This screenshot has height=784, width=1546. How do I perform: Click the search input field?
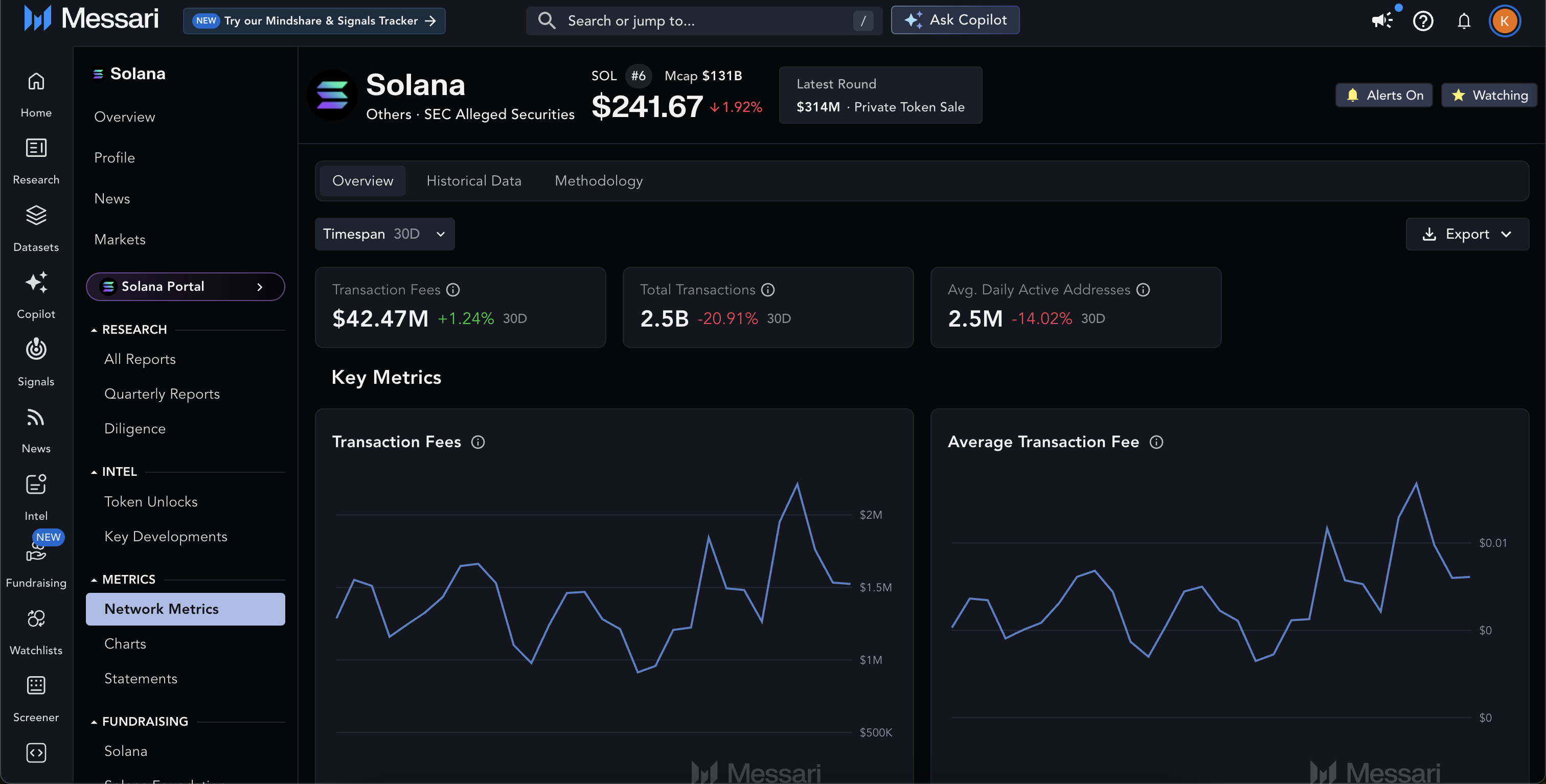(704, 20)
